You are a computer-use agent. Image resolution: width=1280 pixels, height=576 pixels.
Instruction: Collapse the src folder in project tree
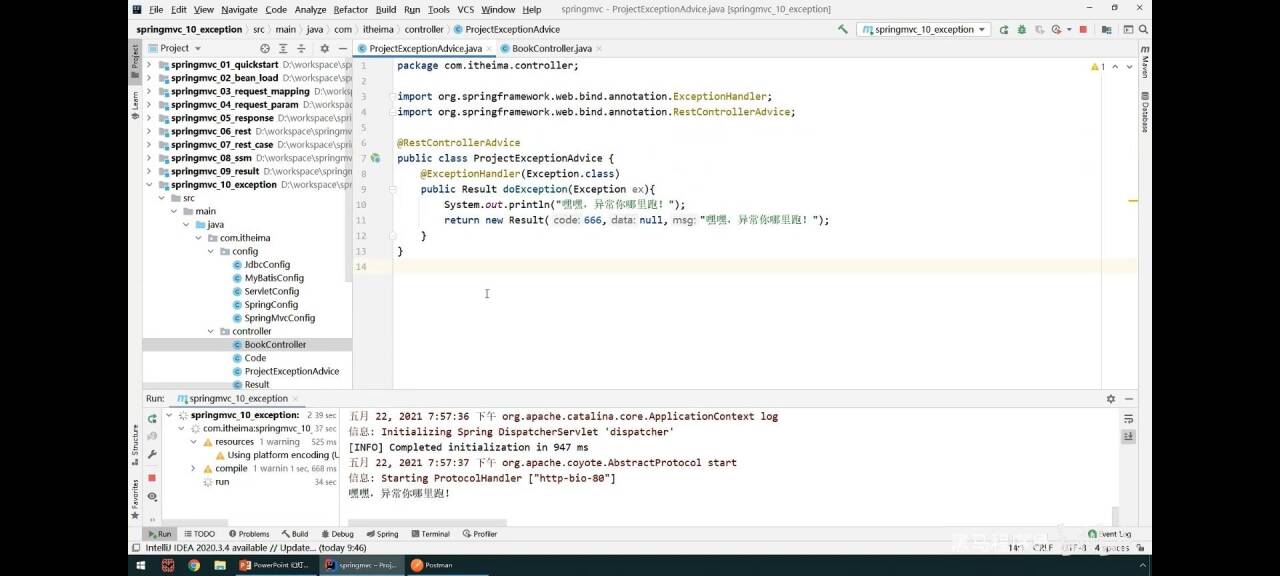click(161, 198)
